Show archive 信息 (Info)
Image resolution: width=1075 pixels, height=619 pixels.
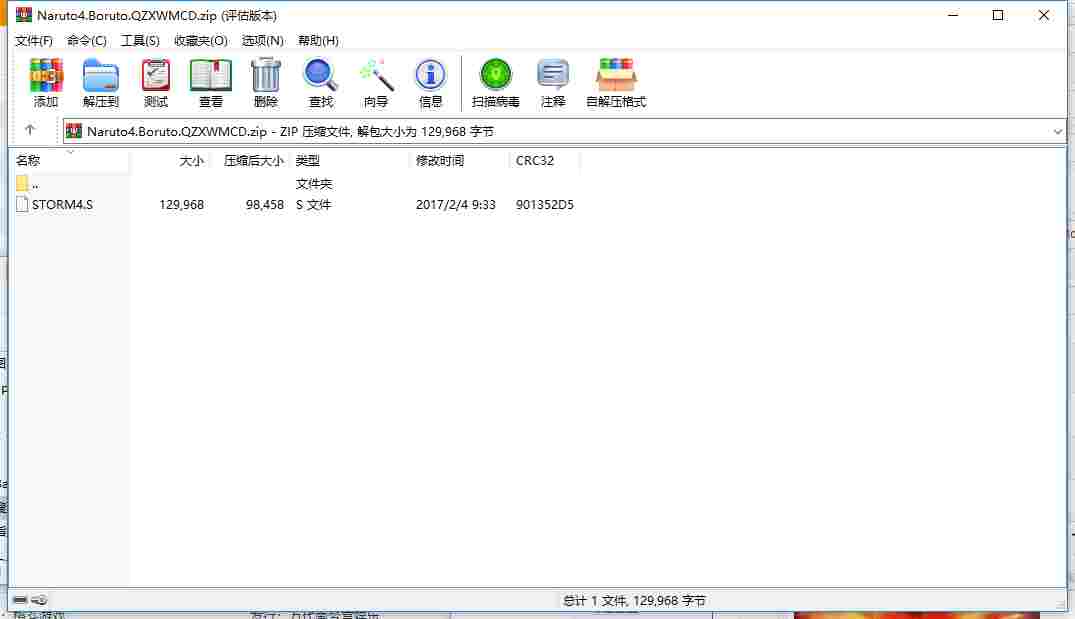431,83
